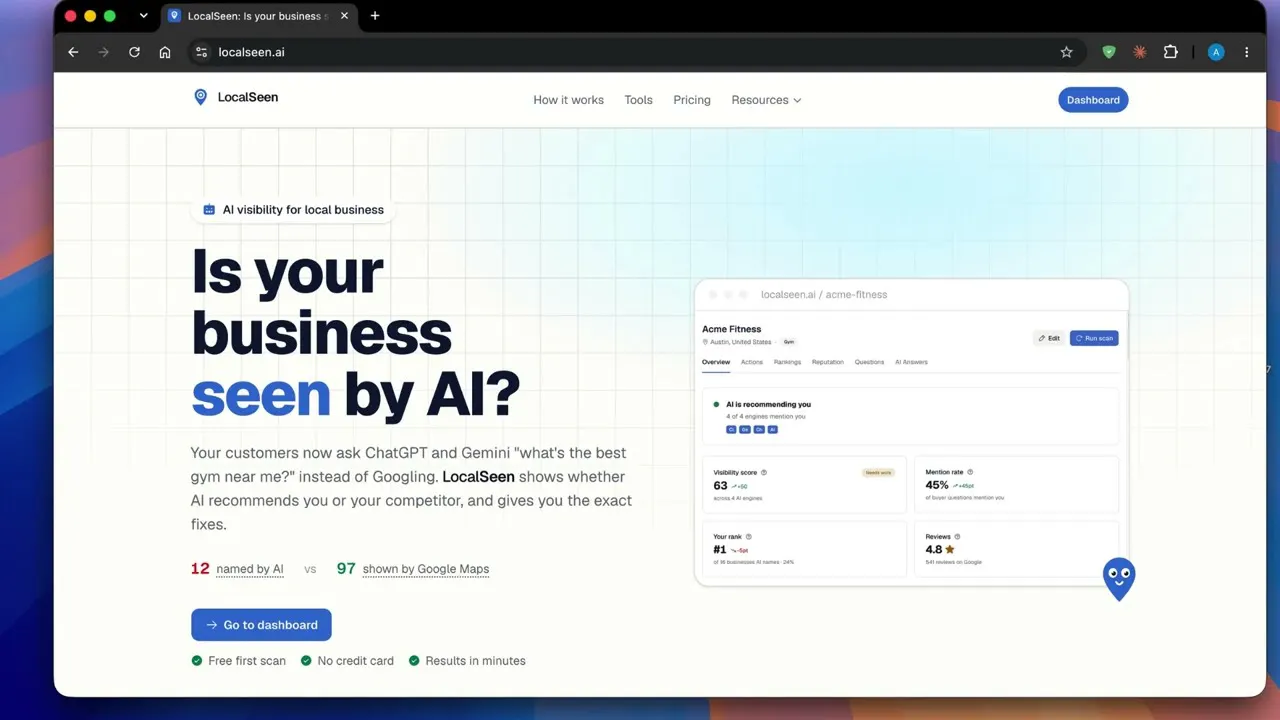Go to the Pricing page
Image resolution: width=1280 pixels, height=720 pixels.
[x=692, y=100]
